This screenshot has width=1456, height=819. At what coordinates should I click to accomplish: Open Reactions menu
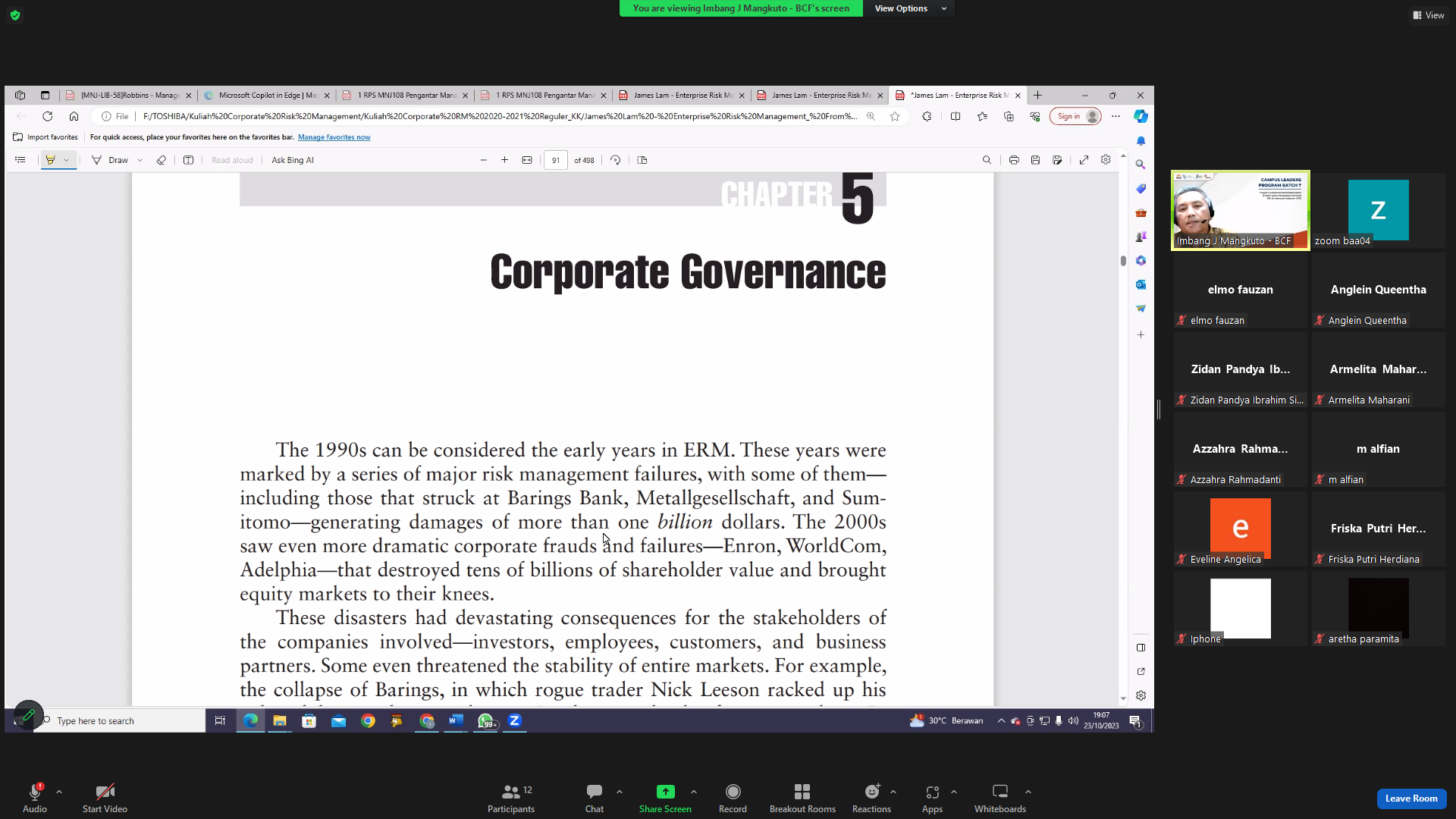pyautogui.click(x=871, y=798)
